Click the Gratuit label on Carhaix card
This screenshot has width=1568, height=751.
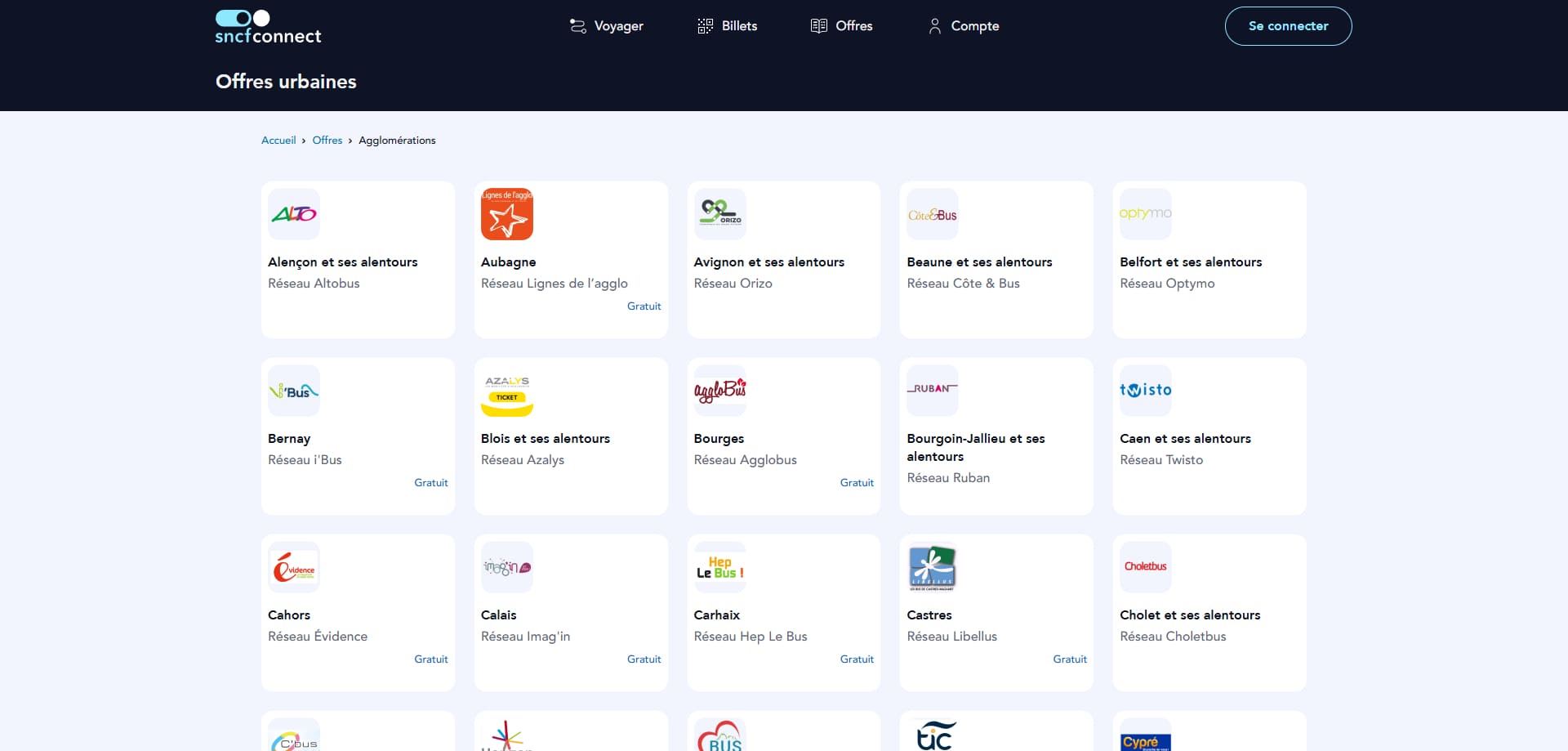tap(857, 659)
